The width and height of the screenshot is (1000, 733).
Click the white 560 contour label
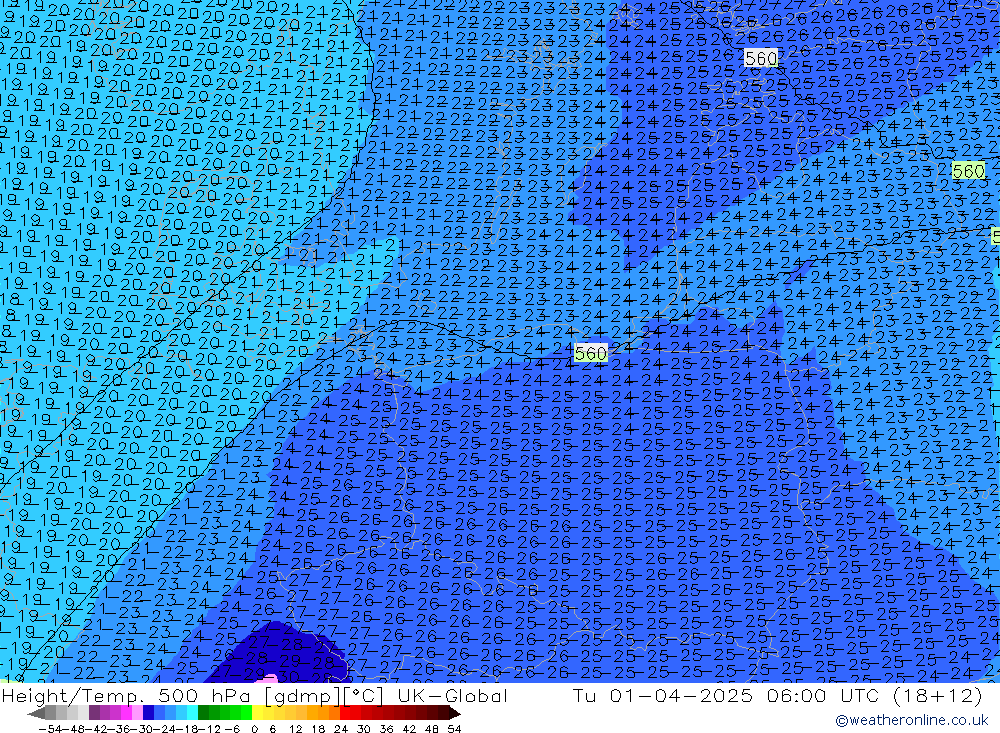(761, 59)
